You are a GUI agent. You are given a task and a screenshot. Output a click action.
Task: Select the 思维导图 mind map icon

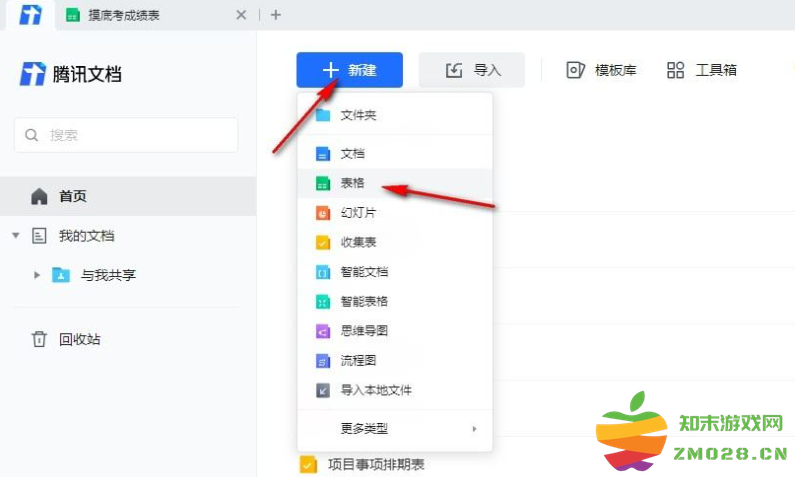[323, 331]
